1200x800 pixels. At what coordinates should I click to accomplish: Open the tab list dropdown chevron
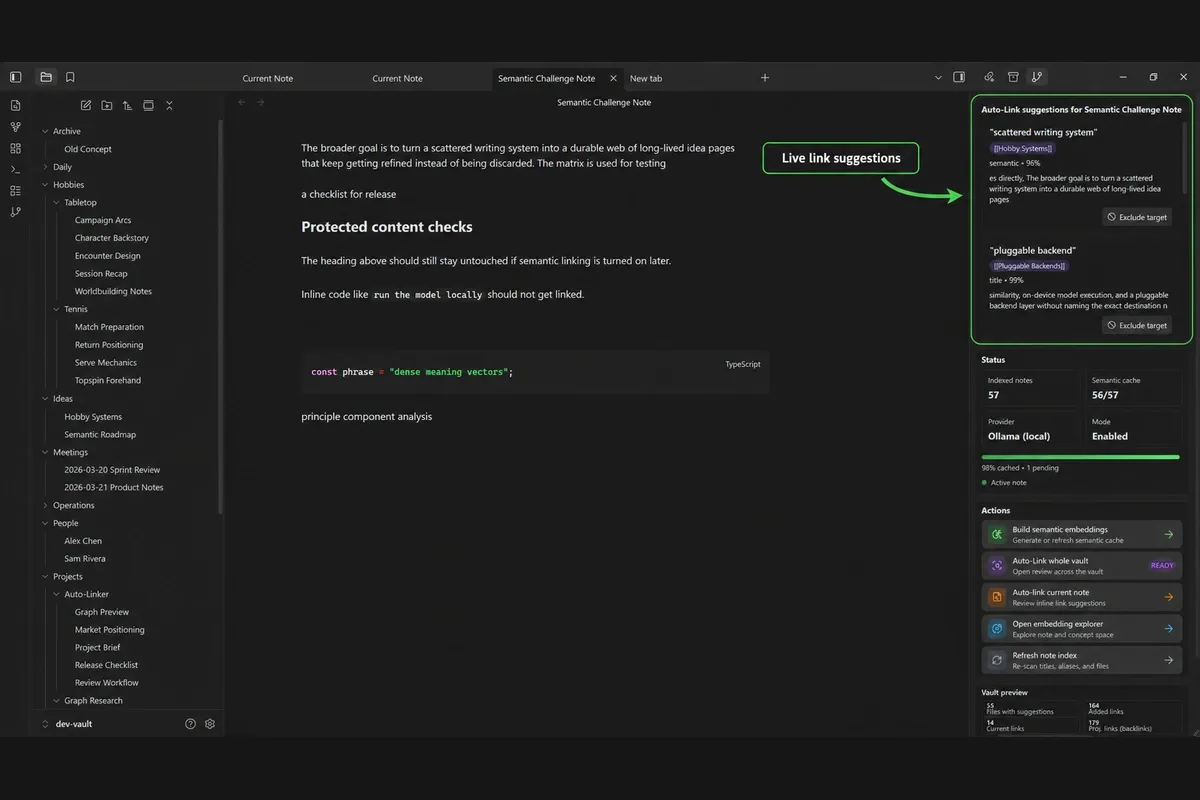(938, 77)
